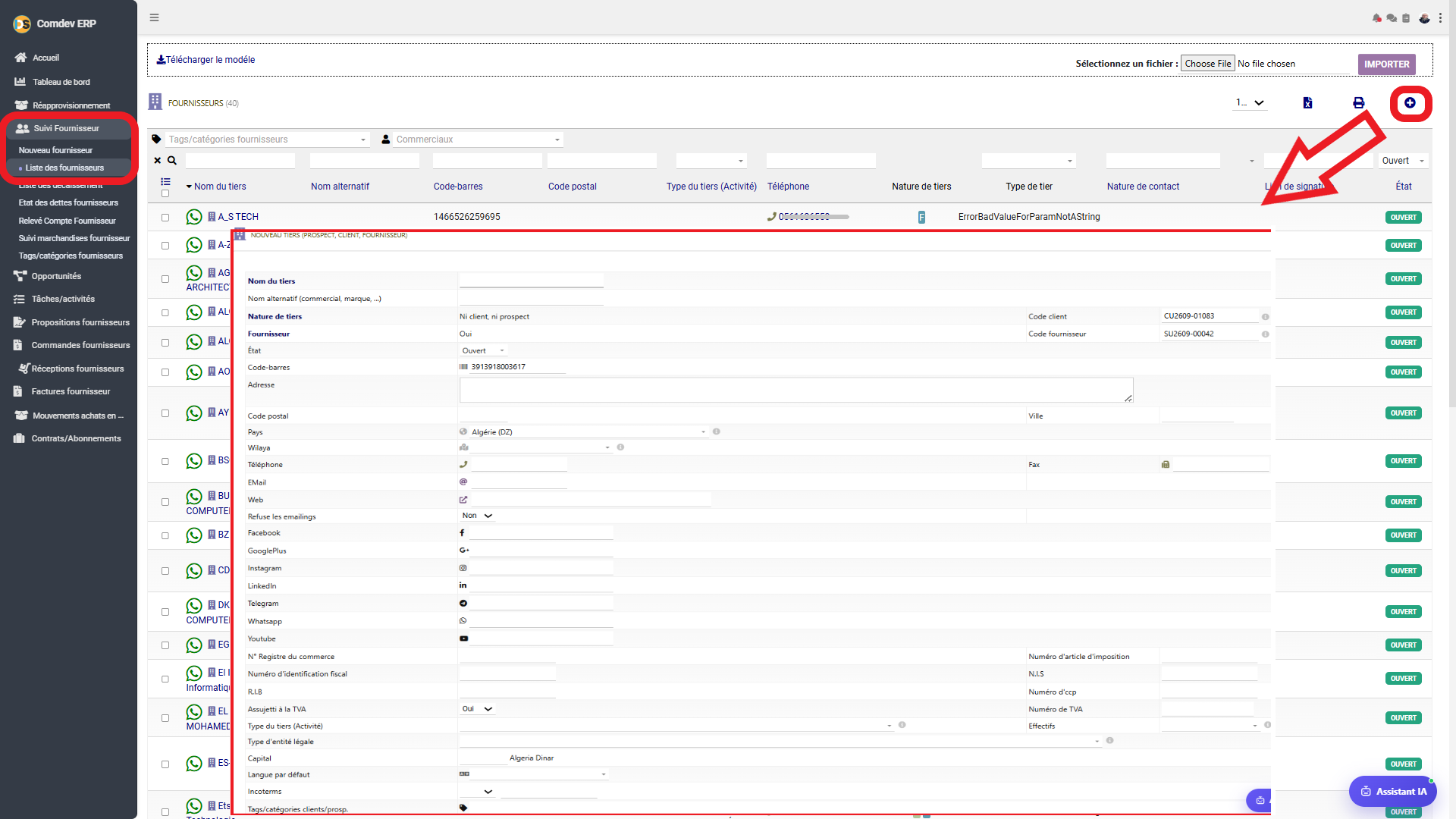Export suppliers list to Excel
Image resolution: width=1456 pixels, height=819 pixels.
(1307, 103)
